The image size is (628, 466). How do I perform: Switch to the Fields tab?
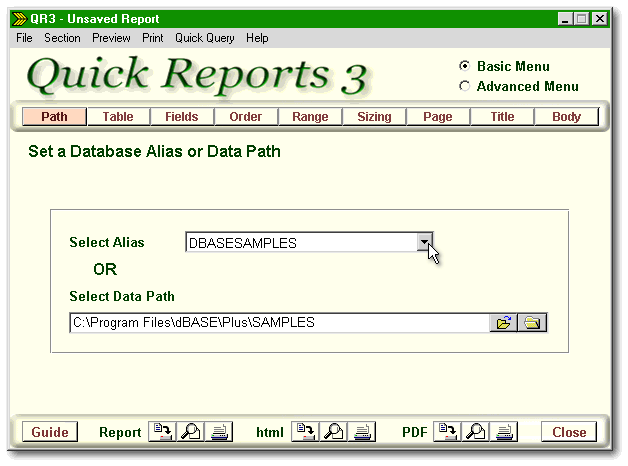(x=182, y=116)
